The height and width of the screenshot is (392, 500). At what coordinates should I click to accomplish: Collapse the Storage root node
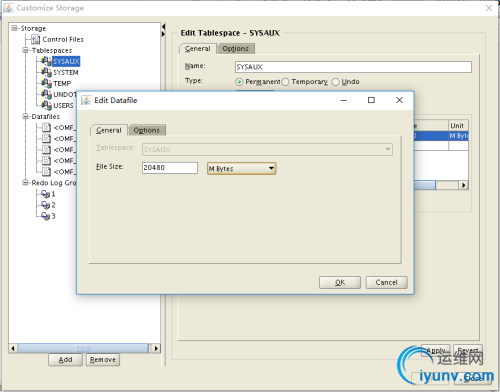(14, 28)
